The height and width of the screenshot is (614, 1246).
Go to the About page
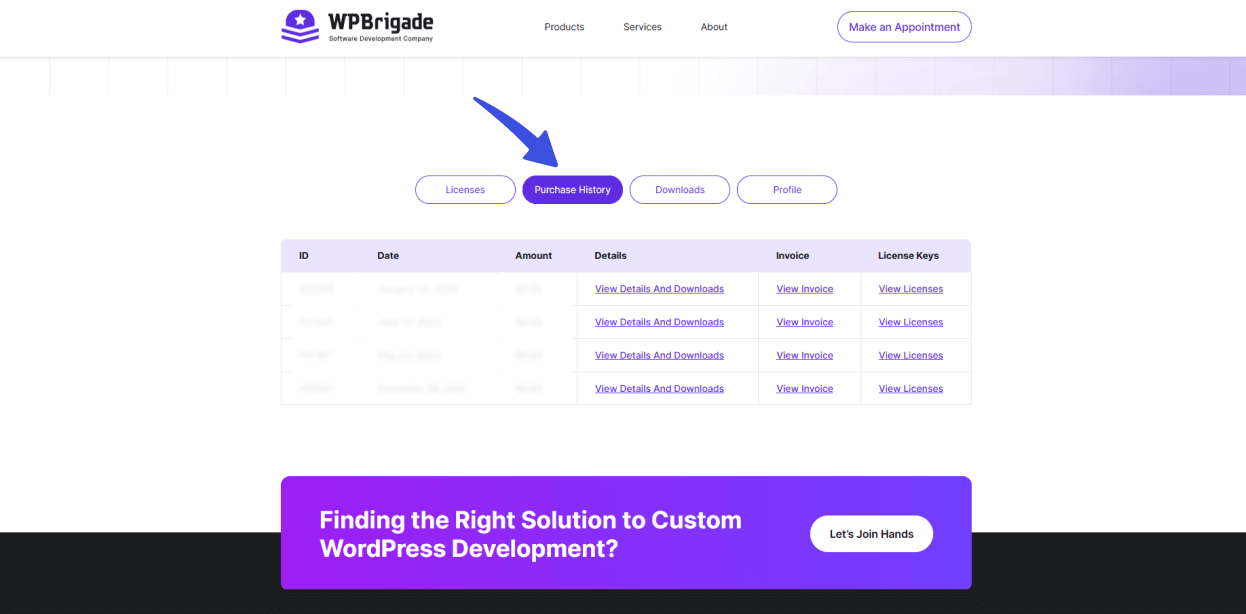click(714, 27)
